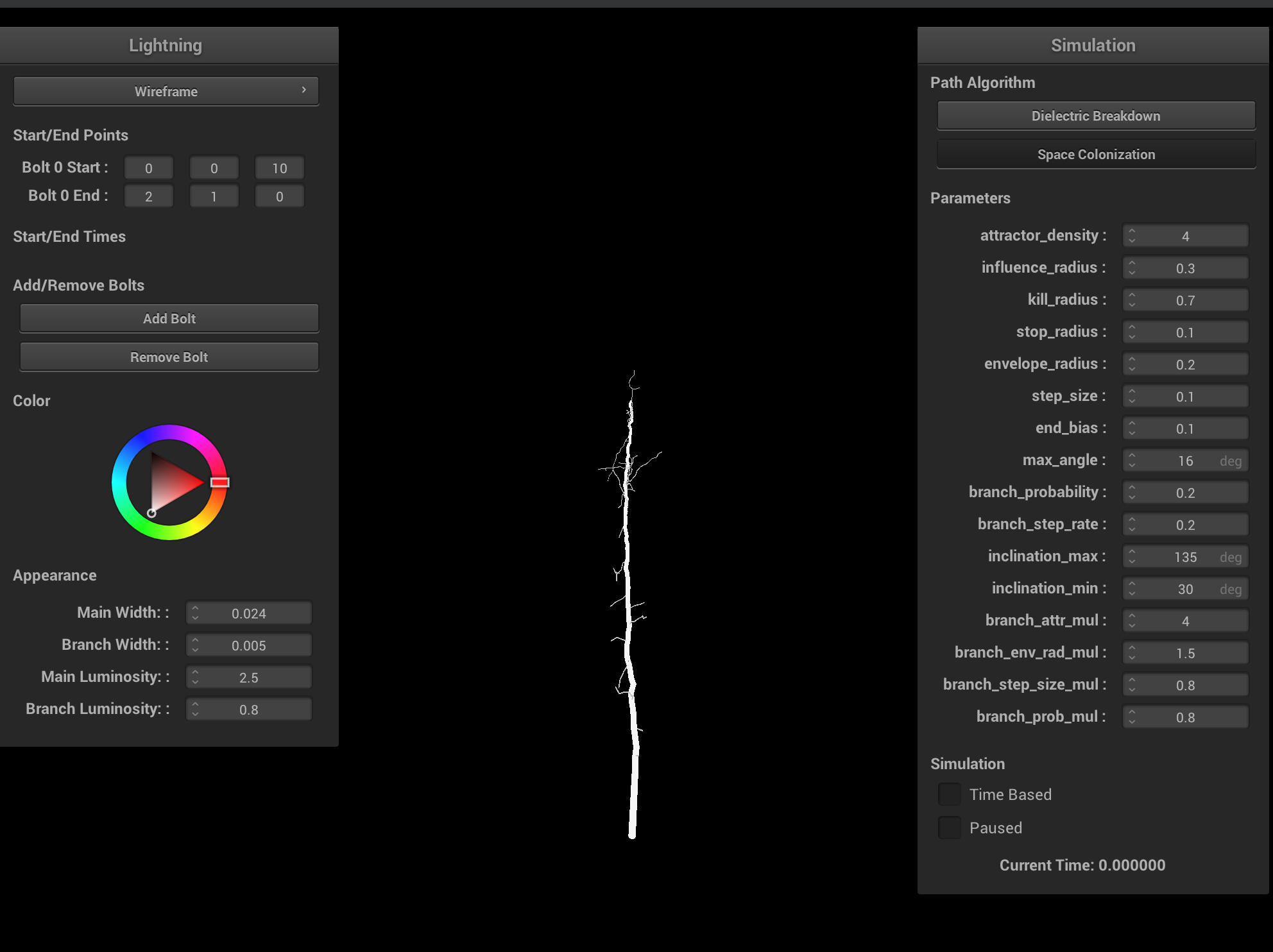
Task: Click the red hue handle on color wheel
Action: [219, 482]
